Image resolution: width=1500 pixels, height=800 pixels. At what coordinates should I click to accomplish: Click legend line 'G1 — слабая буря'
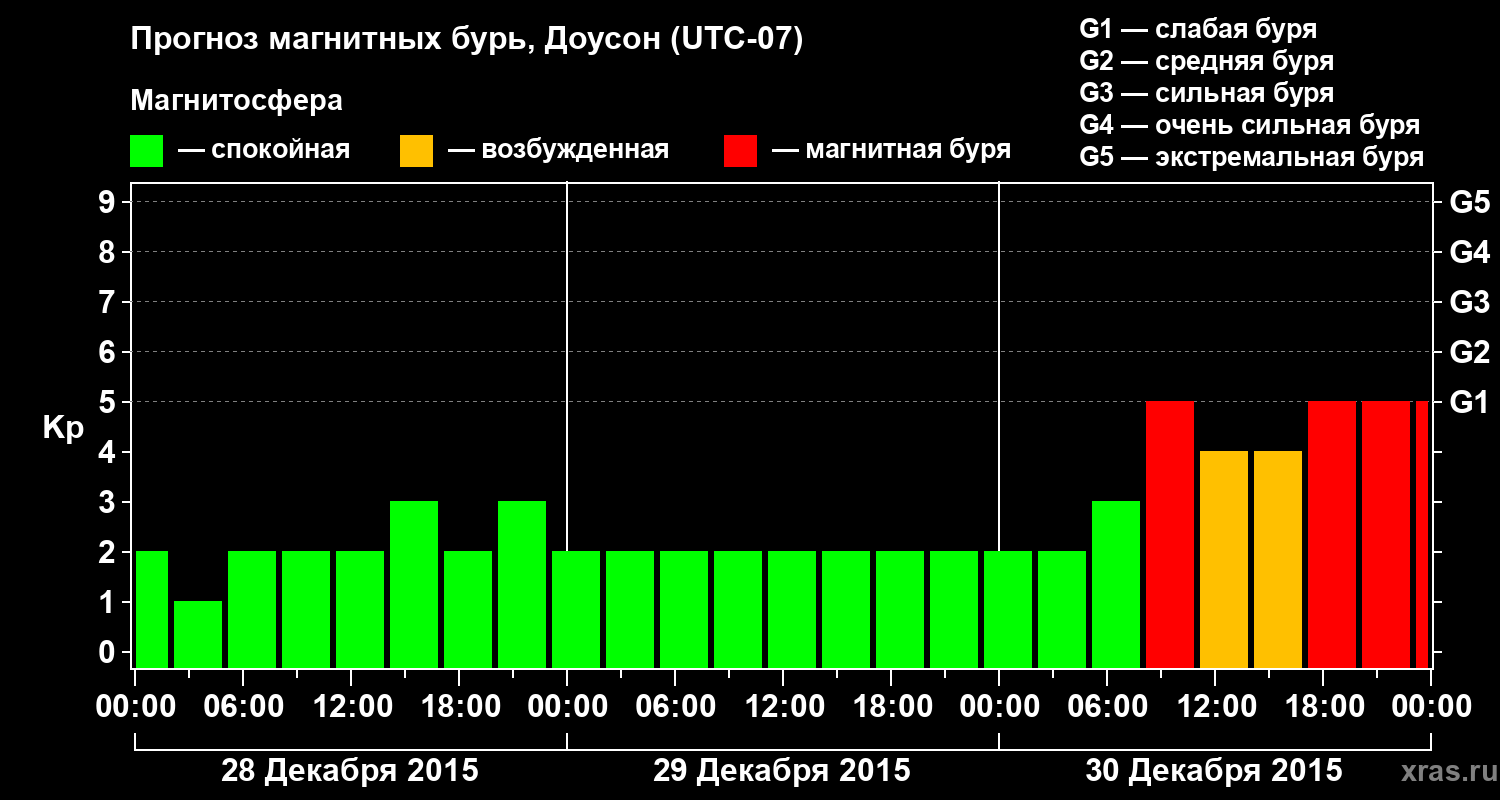(x=1198, y=29)
